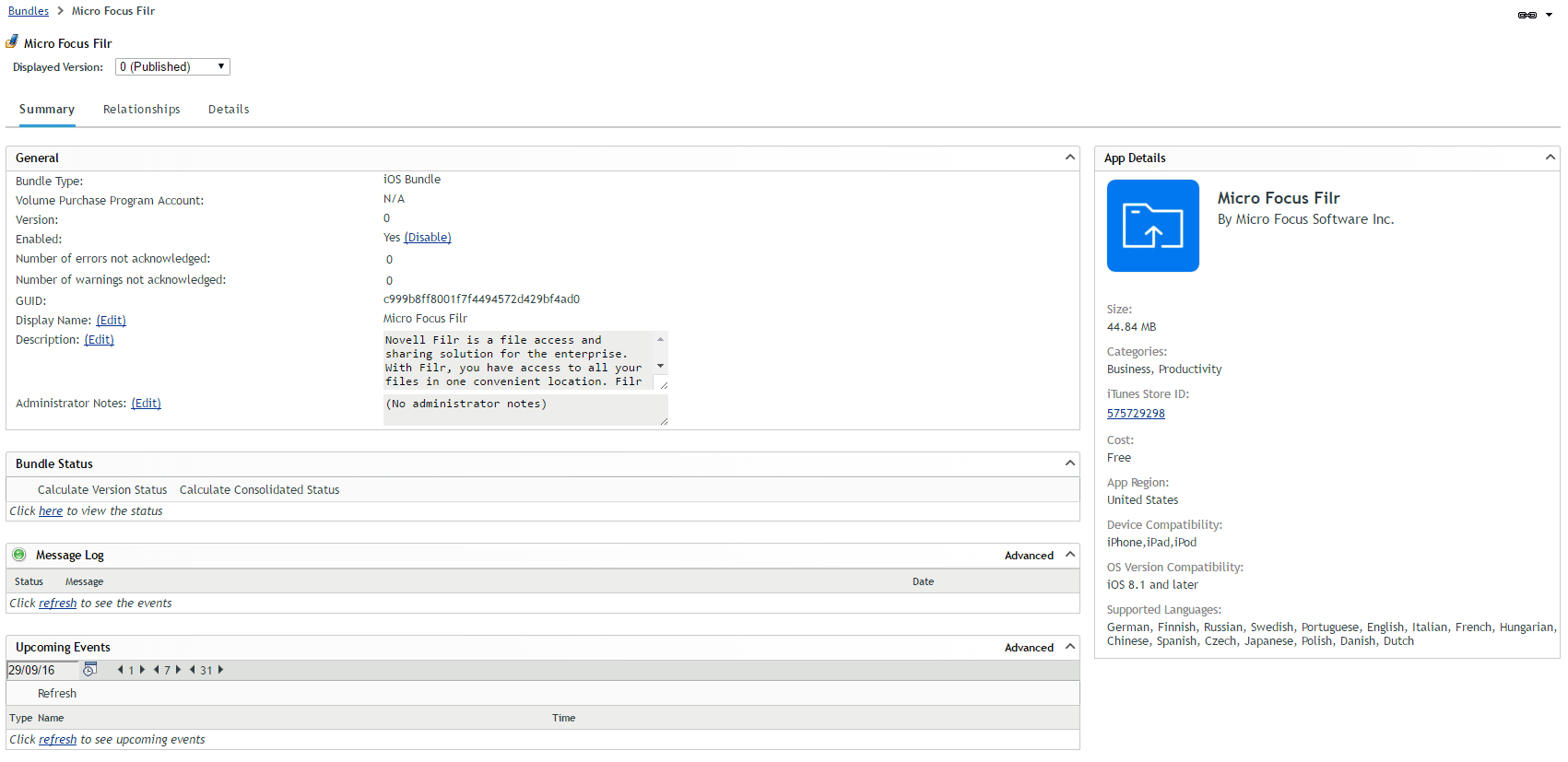1568x762 pixels.
Task: Collapse the General panel
Action: [x=1070, y=158]
